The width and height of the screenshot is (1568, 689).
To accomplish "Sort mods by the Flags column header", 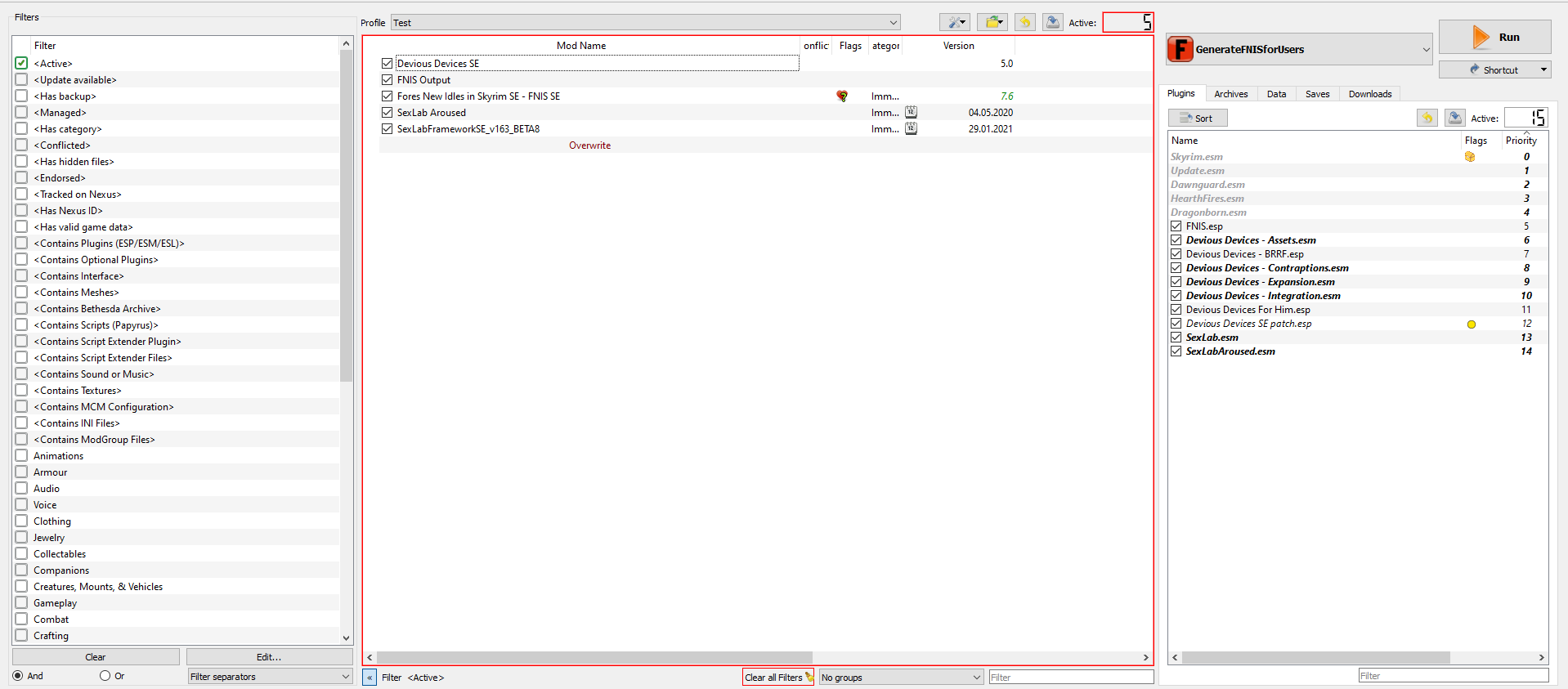I will pyautogui.click(x=850, y=46).
